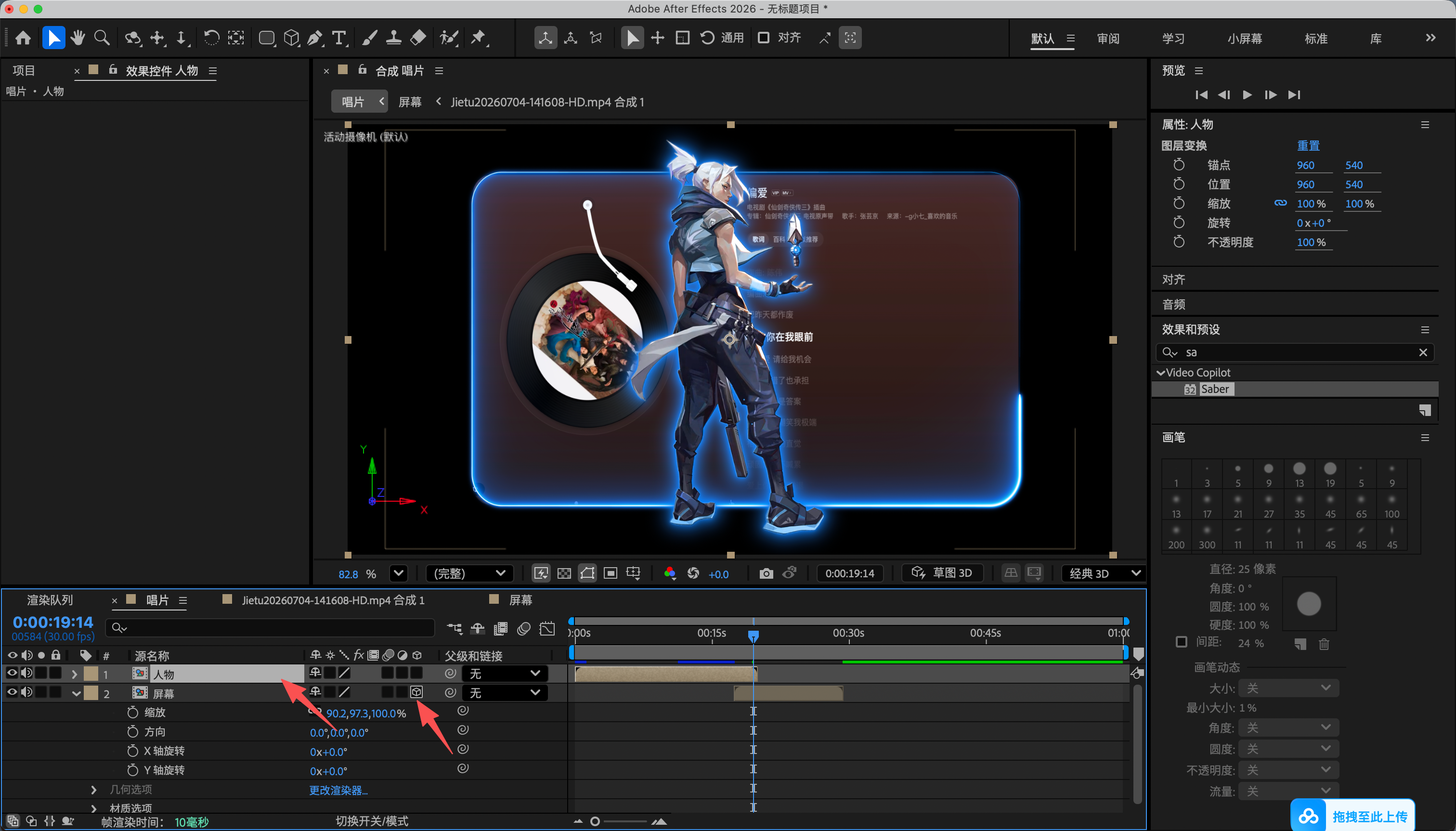The height and width of the screenshot is (831, 1456).
Task: Take a snapshot with camera icon
Action: pyautogui.click(x=766, y=573)
